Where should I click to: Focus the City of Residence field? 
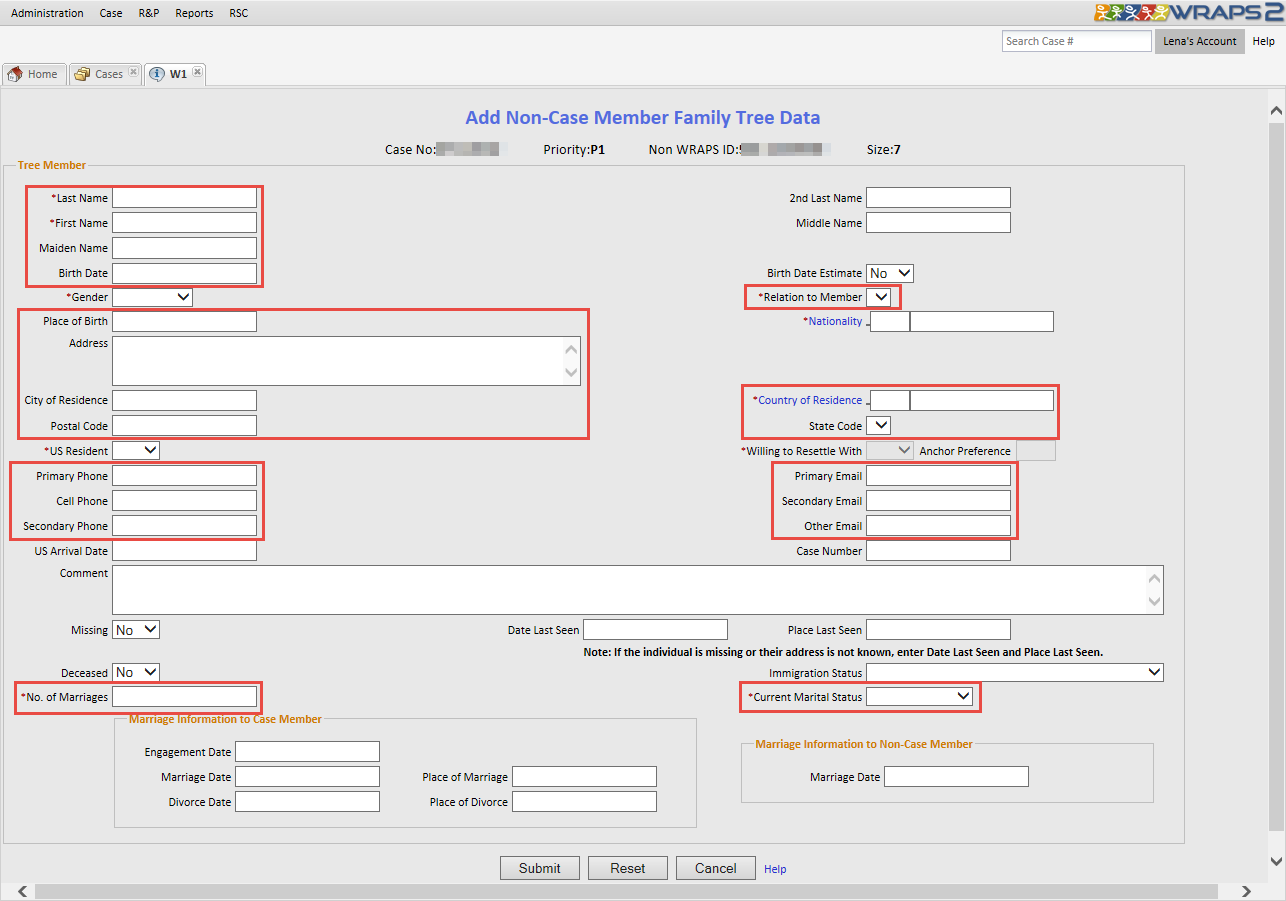[x=184, y=400]
